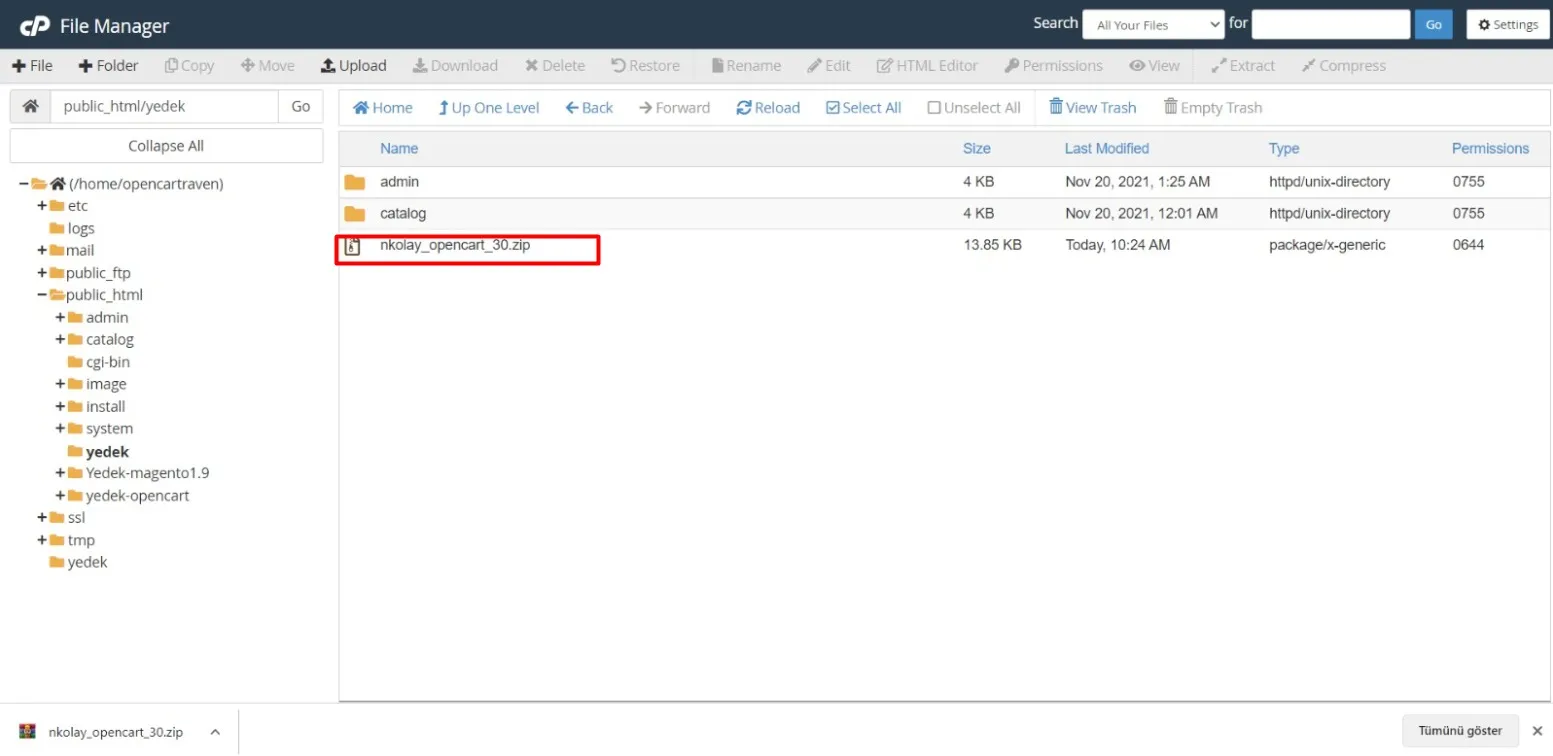Go Up One Level

(488, 108)
